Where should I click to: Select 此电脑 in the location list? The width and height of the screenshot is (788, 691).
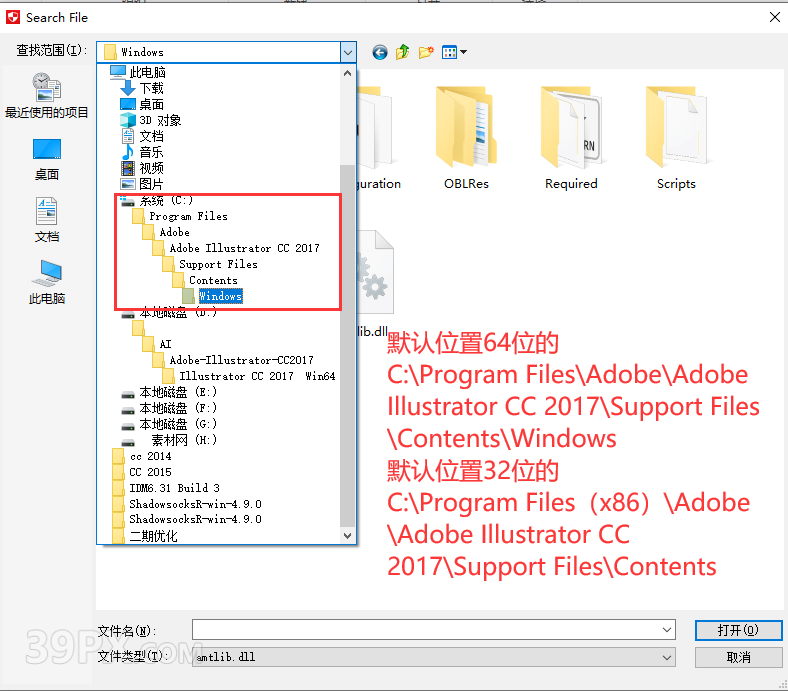point(138,72)
